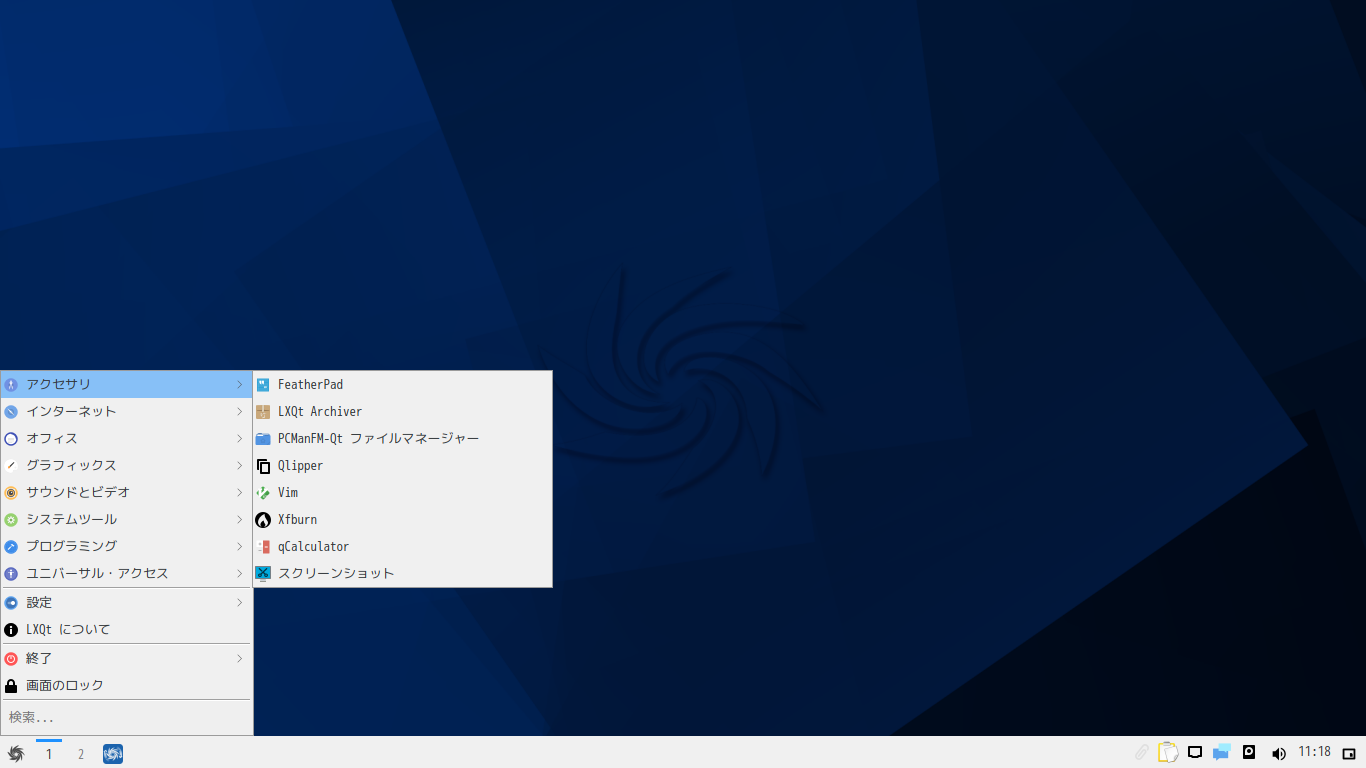Image resolution: width=1366 pixels, height=768 pixels.
Task: Click the qCalculator label text
Action: [313, 546]
